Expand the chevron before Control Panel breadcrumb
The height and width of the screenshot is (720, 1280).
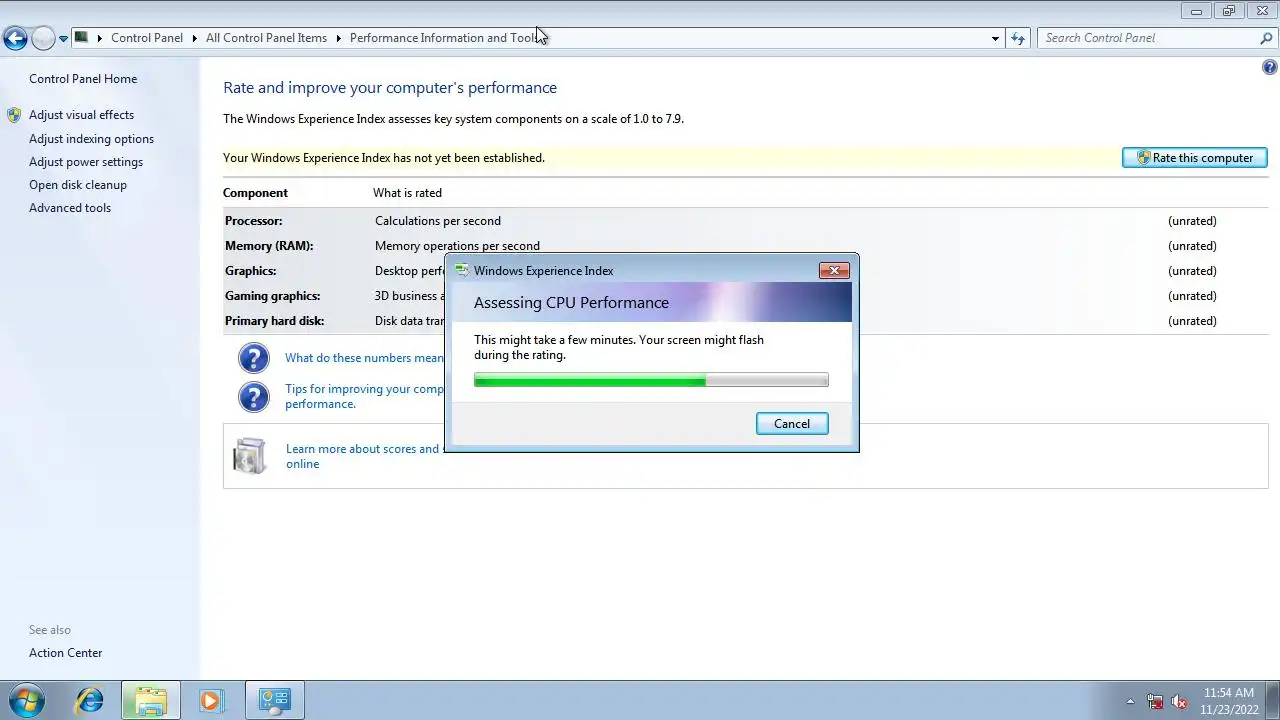100,38
